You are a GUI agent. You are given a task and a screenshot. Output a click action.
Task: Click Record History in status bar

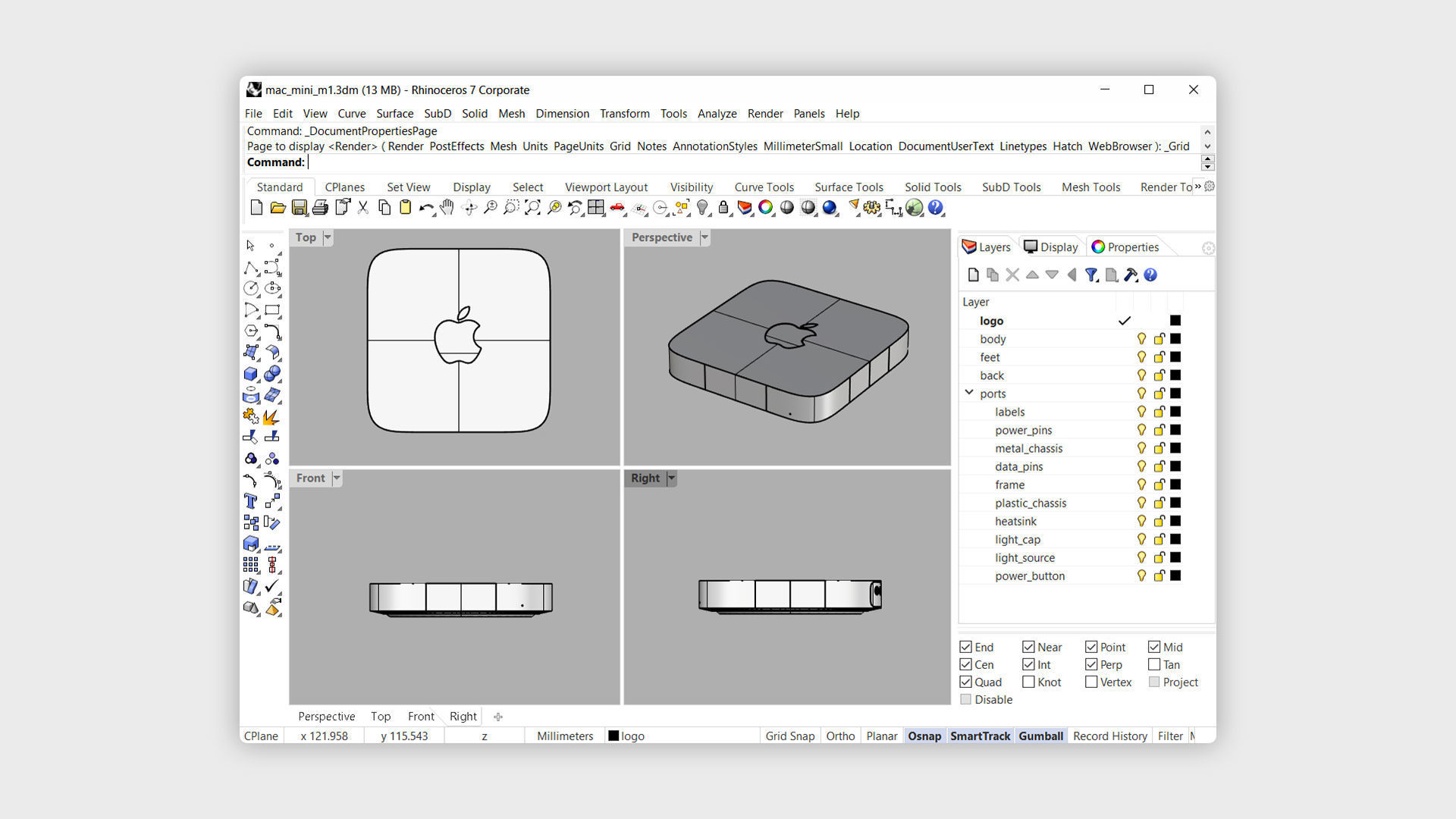pos(1110,736)
